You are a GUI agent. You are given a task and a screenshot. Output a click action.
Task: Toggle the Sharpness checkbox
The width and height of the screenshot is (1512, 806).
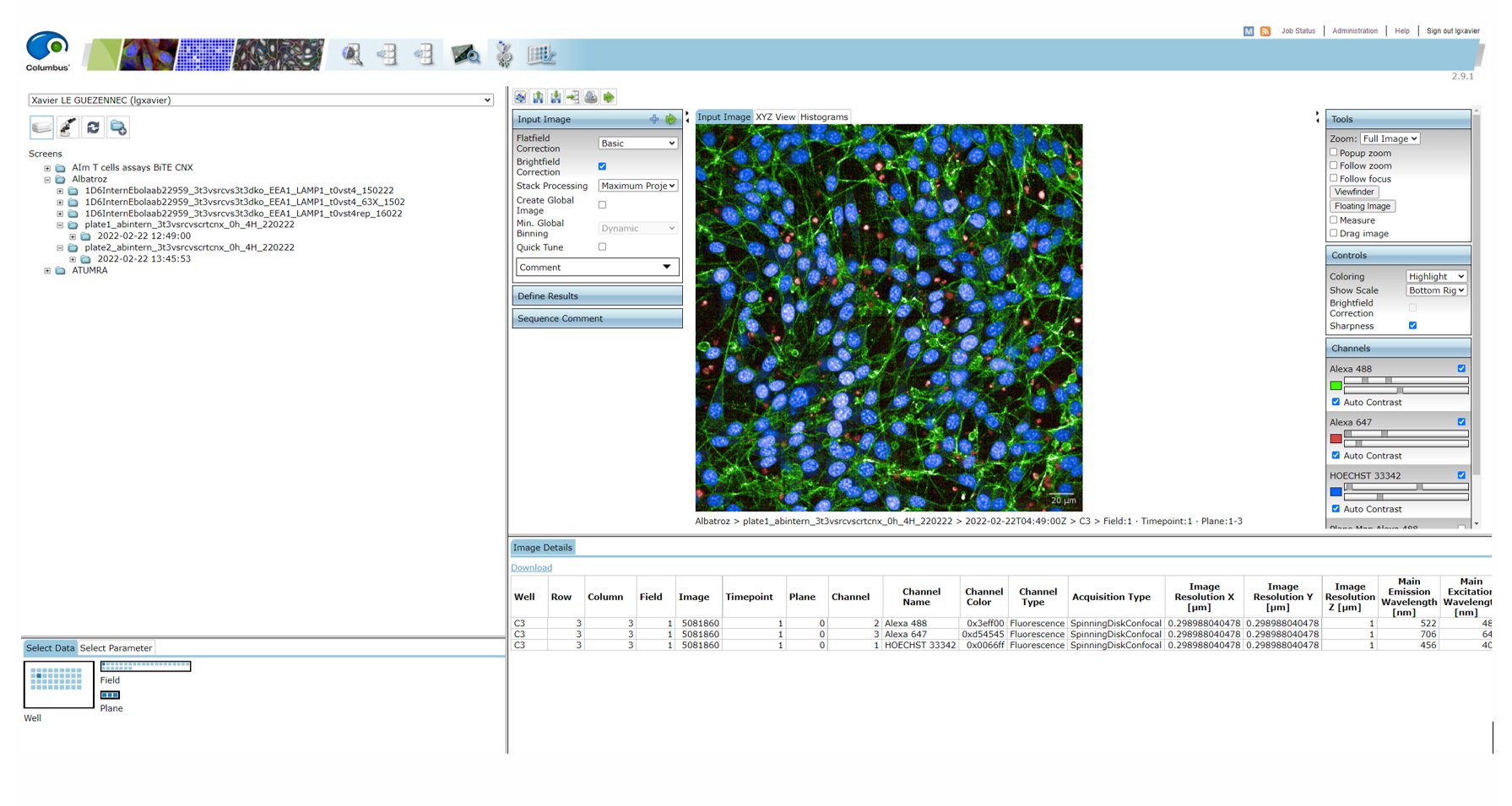[x=1412, y=326]
